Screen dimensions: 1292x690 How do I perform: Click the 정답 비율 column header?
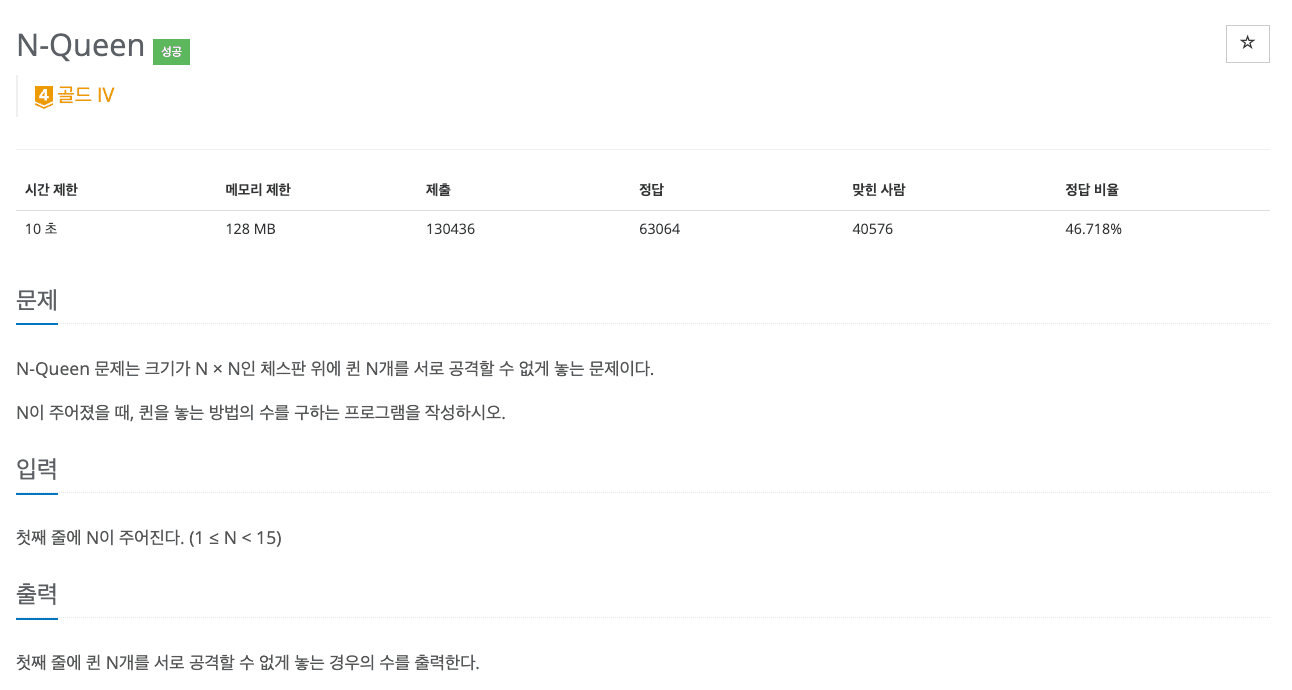pos(1092,190)
